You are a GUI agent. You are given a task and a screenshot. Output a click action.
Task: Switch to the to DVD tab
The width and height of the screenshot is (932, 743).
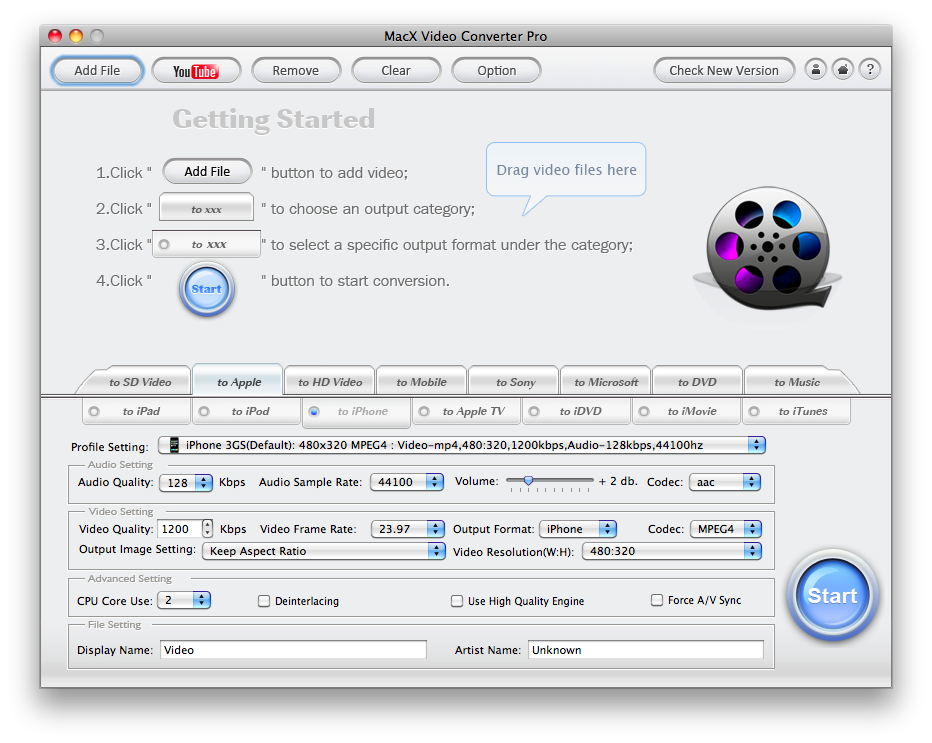click(697, 382)
